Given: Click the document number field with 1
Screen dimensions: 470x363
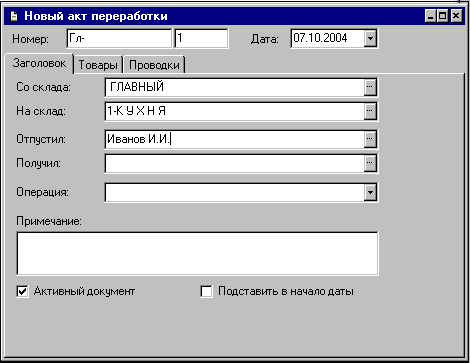Looking at the screenshot, I should [201, 38].
